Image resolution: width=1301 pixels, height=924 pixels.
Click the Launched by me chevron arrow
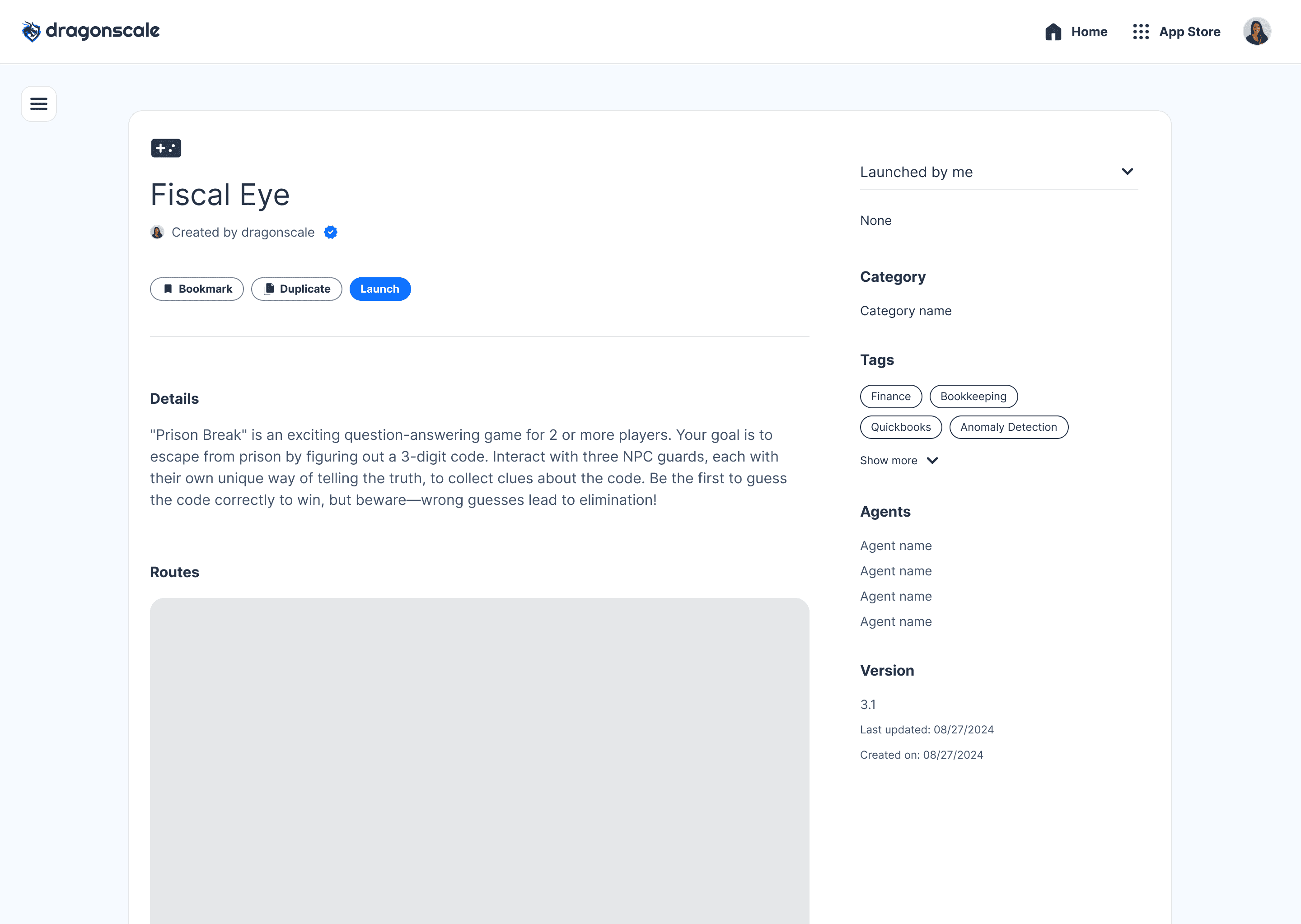pyautogui.click(x=1127, y=172)
